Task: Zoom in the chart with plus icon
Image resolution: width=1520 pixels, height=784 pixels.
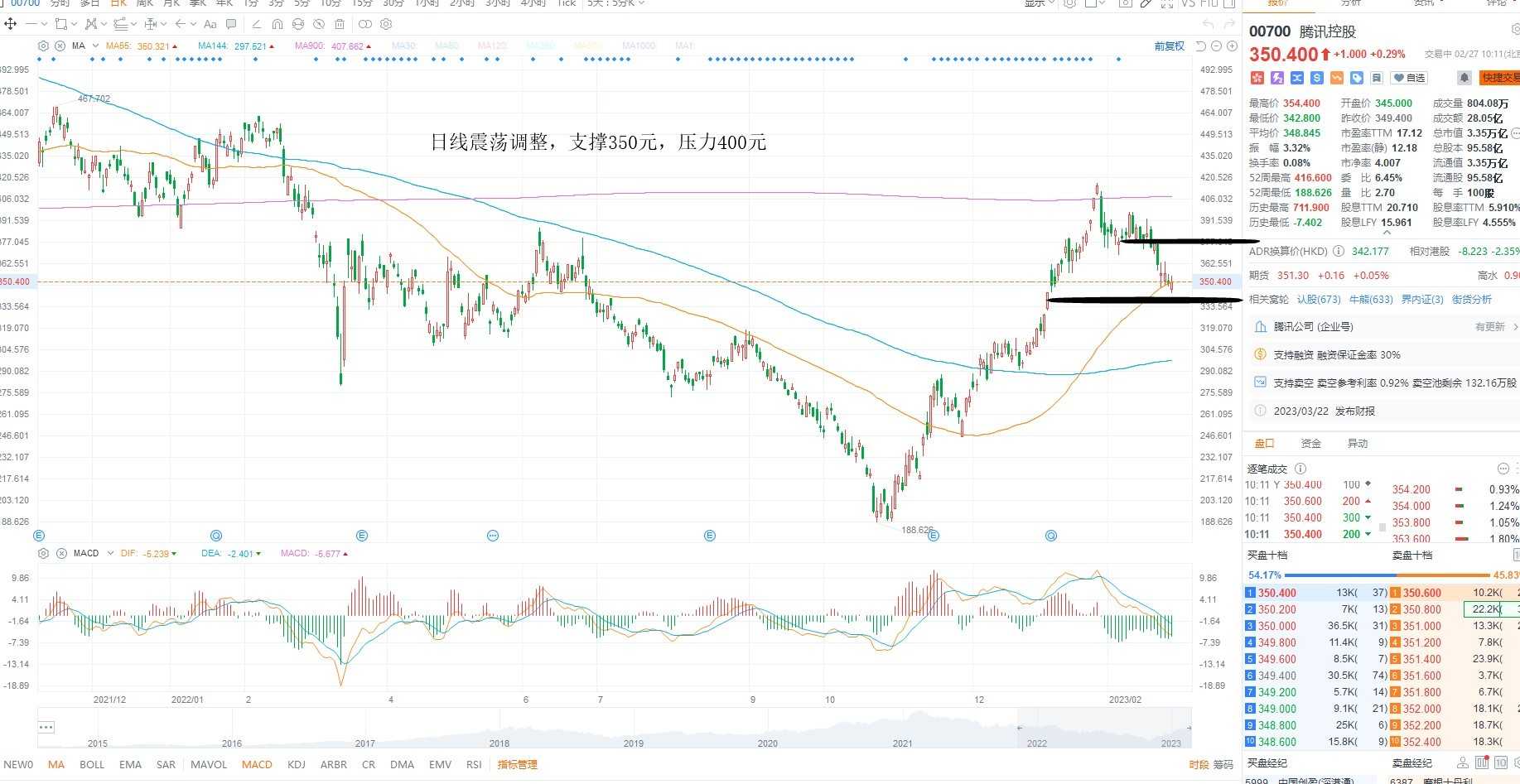Action: (1232, 46)
